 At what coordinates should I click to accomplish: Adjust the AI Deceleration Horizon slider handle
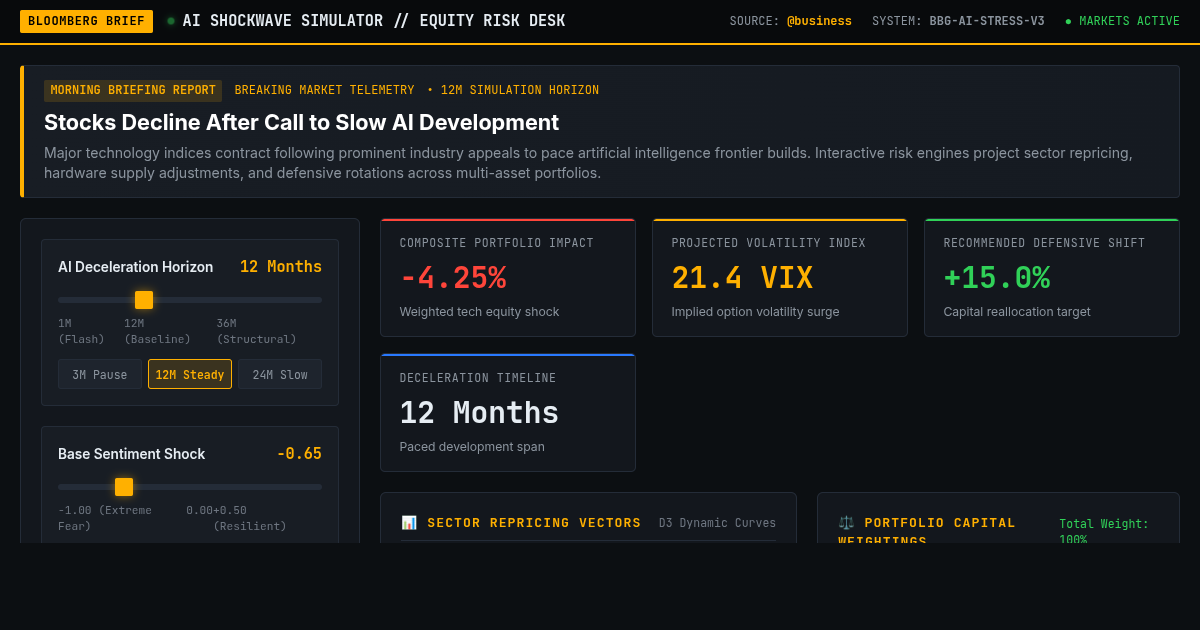(x=144, y=300)
